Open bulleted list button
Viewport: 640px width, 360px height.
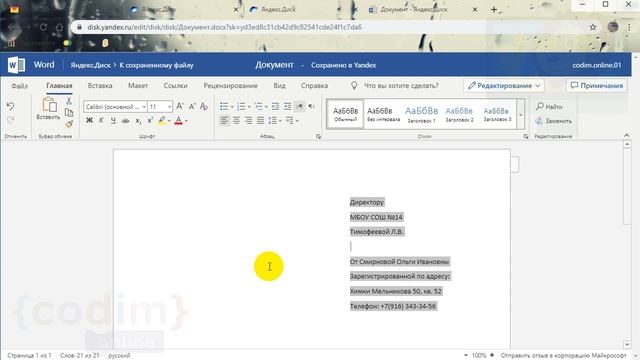pyautogui.click(x=224, y=107)
